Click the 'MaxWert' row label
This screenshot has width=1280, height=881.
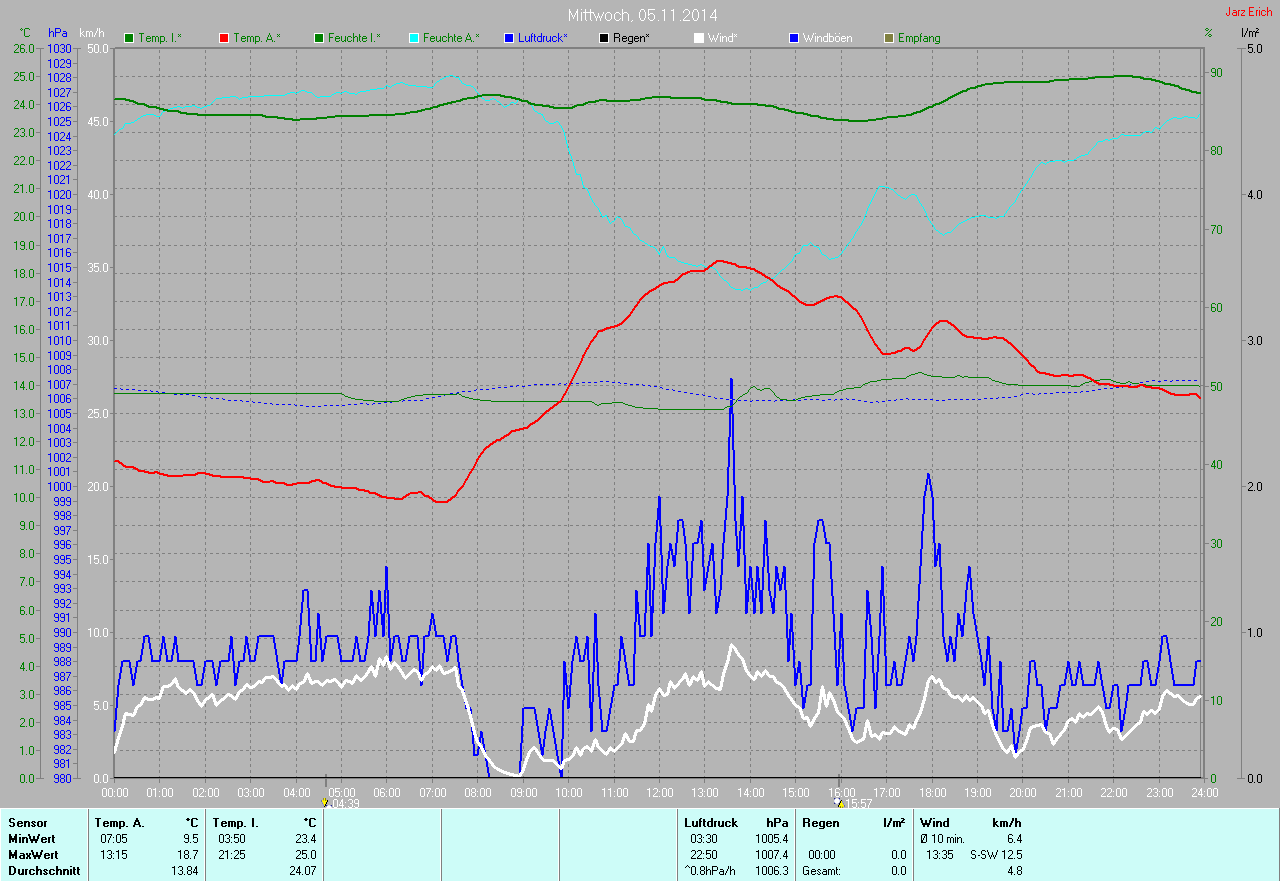click(33, 855)
